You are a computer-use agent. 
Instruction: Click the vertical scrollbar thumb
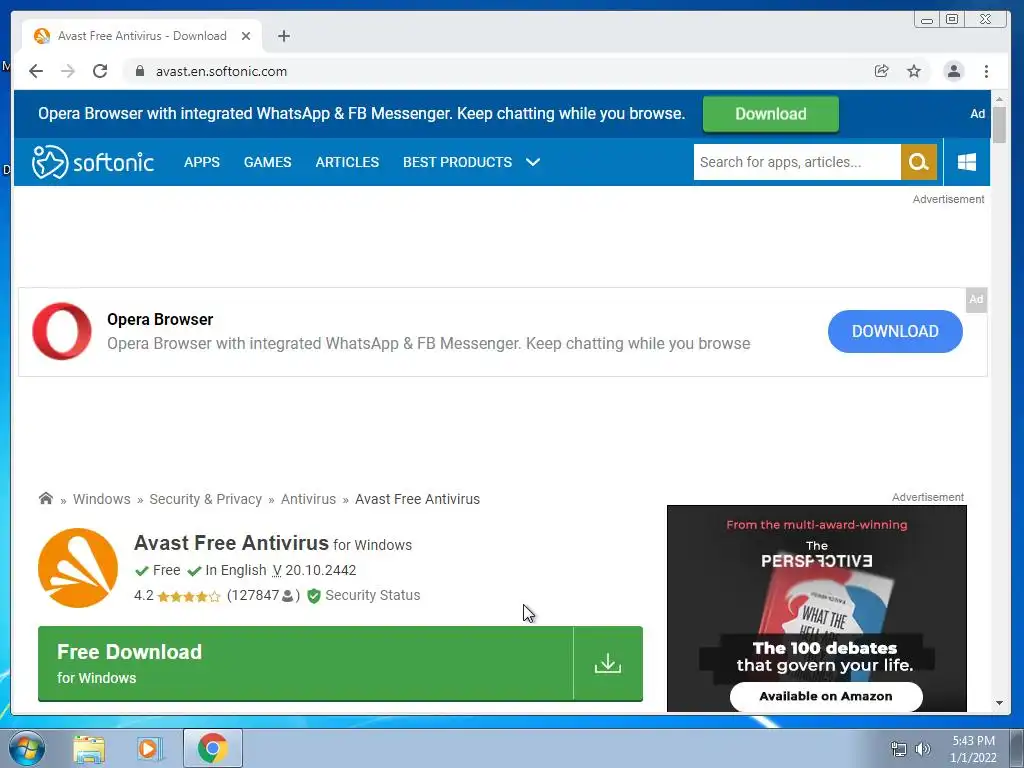click(x=999, y=124)
